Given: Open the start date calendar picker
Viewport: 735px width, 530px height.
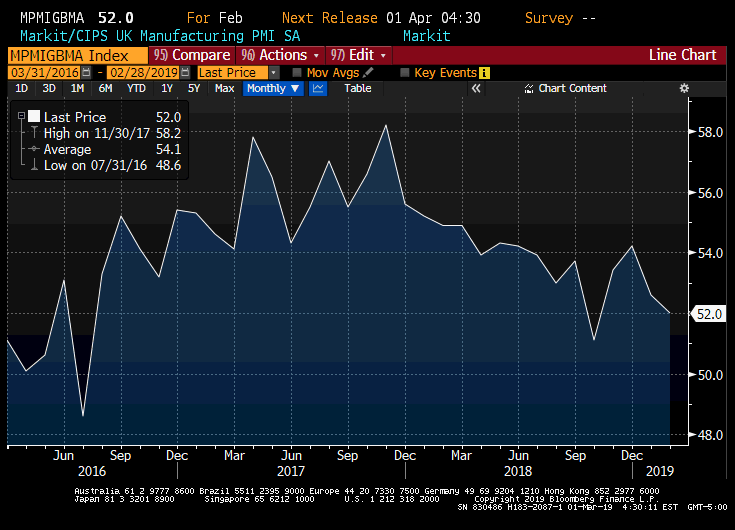Looking at the screenshot, I should [86, 73].
